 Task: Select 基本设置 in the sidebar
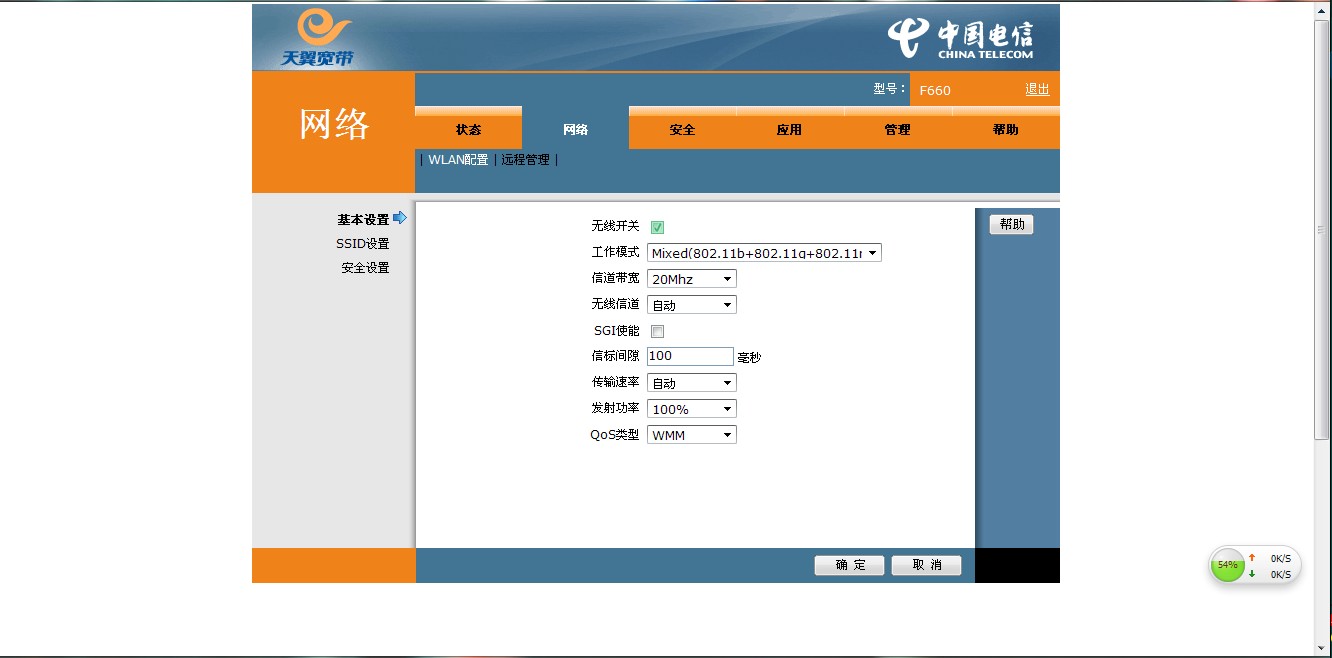coord(363,219)
